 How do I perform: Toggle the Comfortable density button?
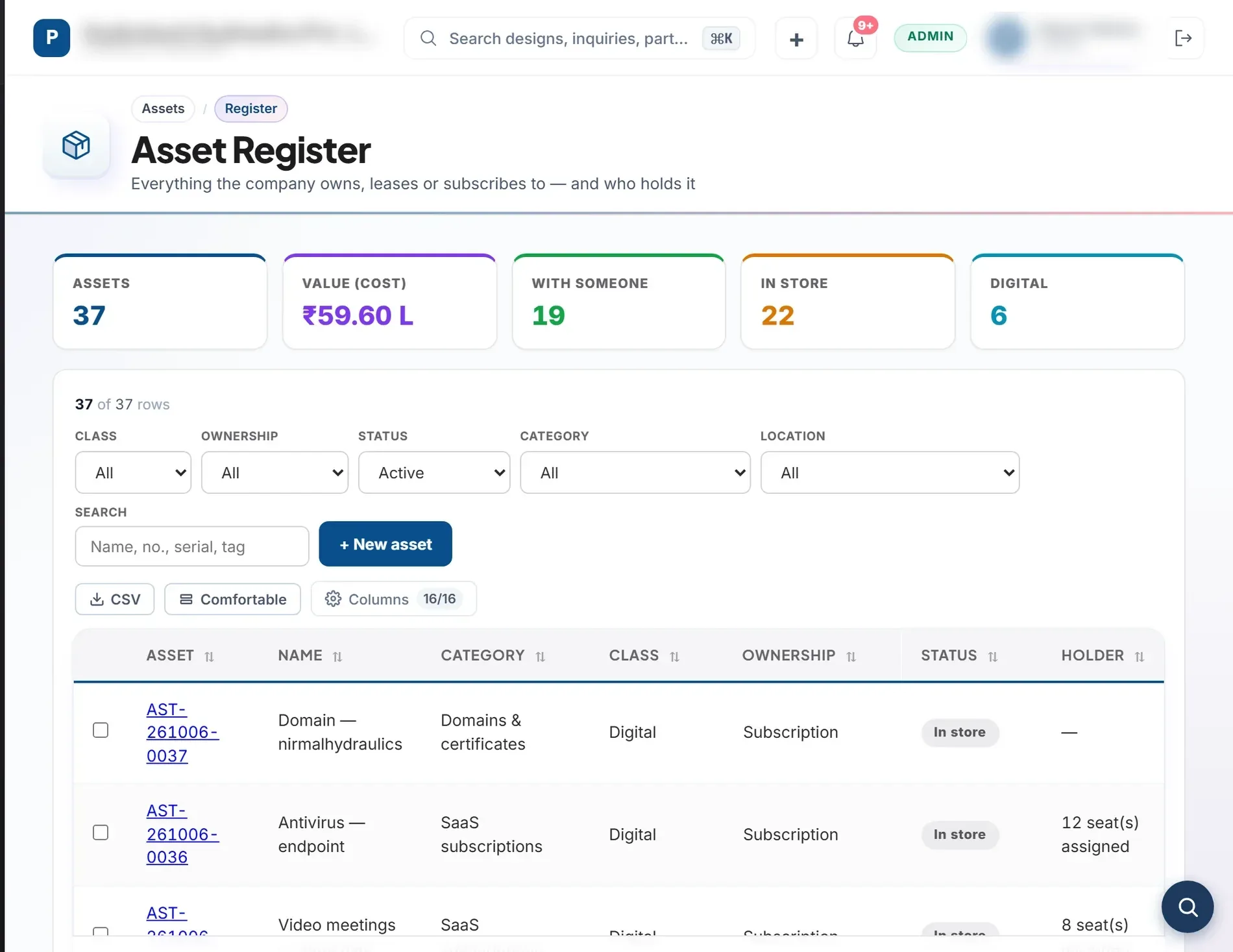[232, 599]
